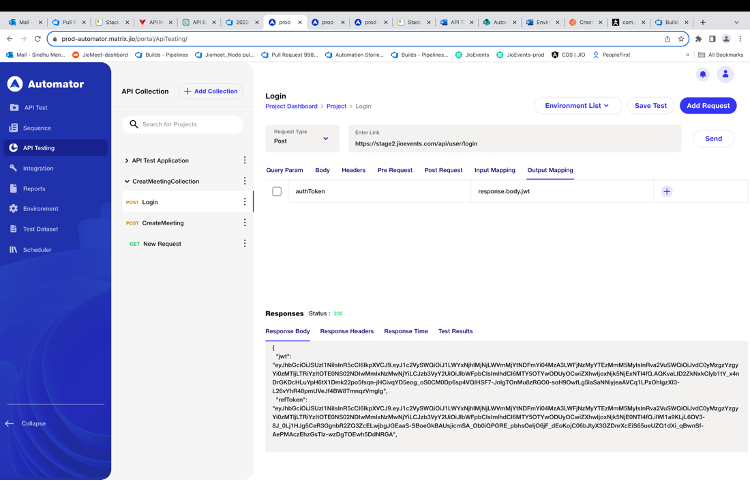
Task: Select the Output Mapping tab
Action: point(550,170)
